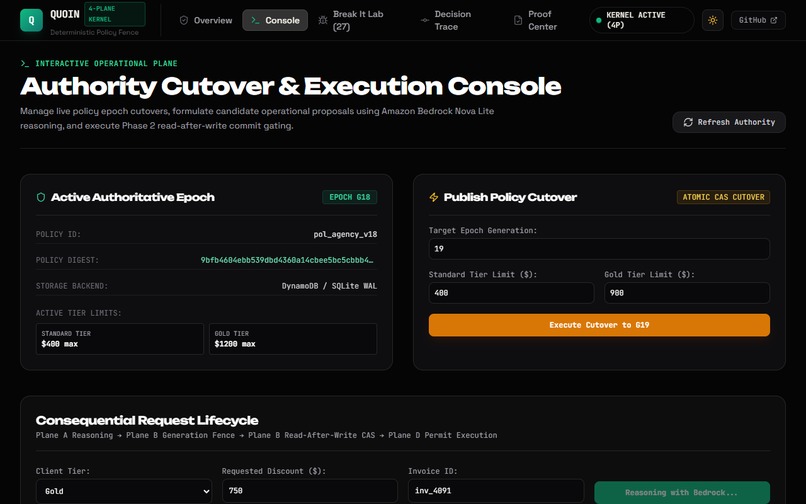The image size is (806, 504).
Task: Click the DynamoDB / SQLite WAL value
Action: coord(329,286)
